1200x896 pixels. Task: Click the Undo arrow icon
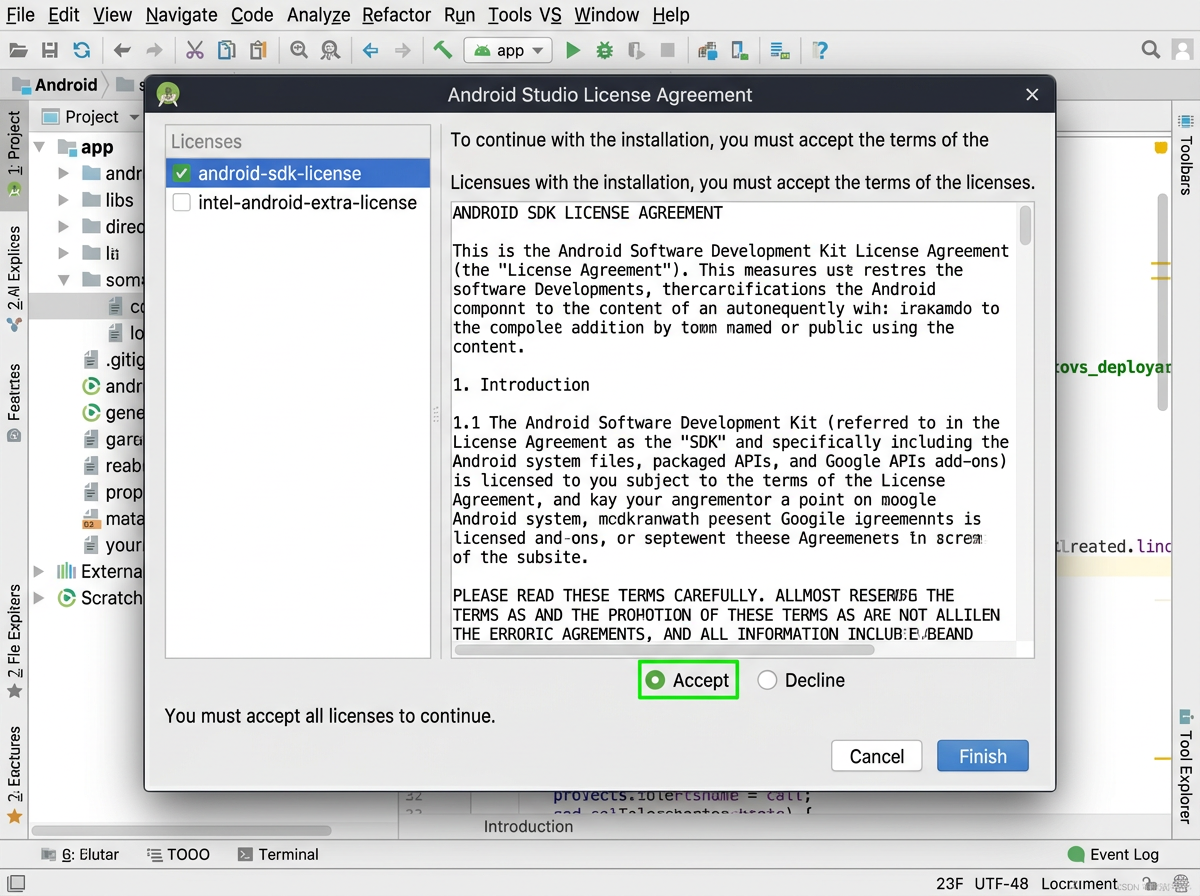coord(122,50)
